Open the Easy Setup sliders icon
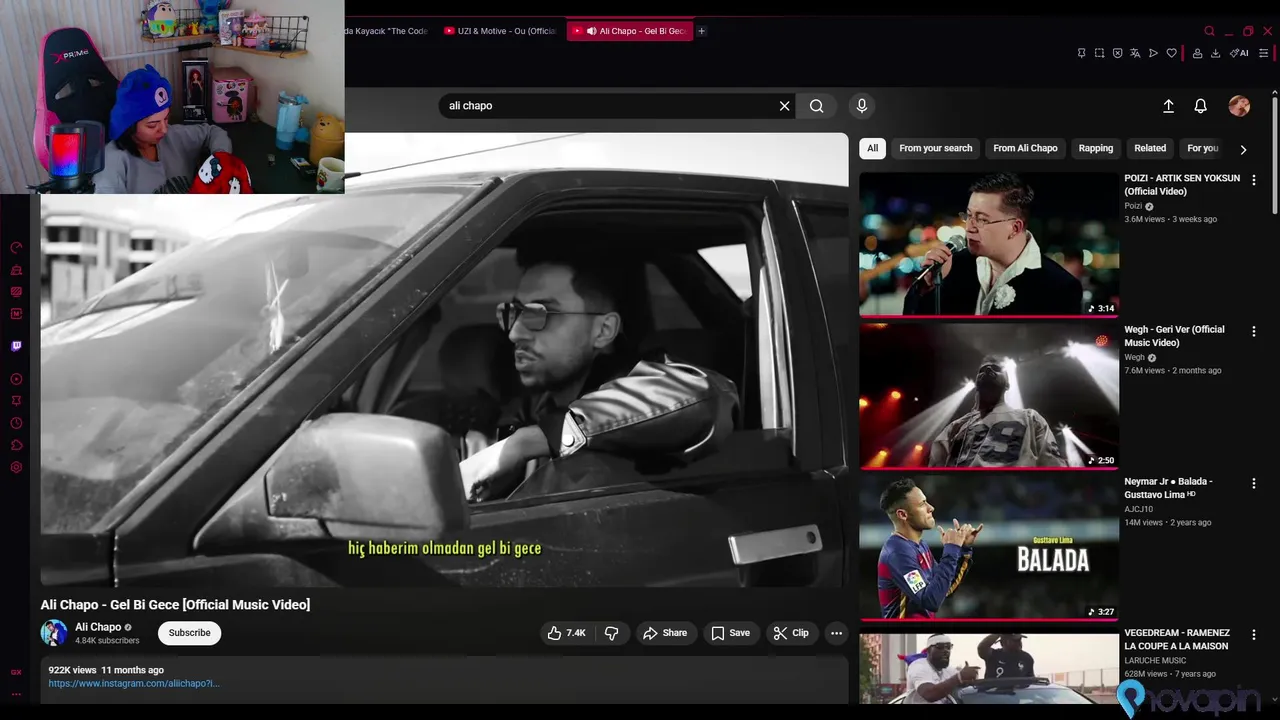Screen dimensions: 1280x720 (x=1264, y=53)
